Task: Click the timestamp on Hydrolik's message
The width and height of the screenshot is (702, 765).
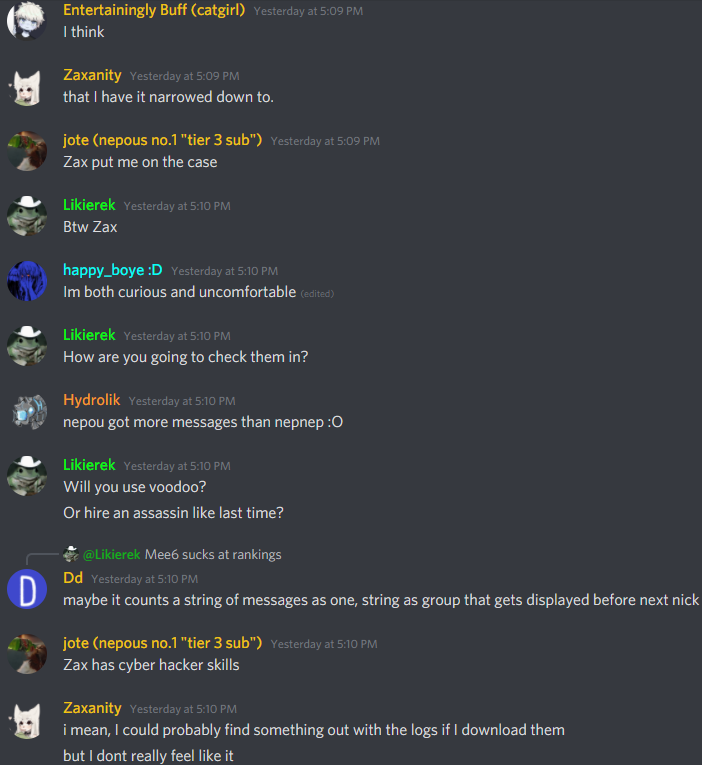Action: [182, 401]
